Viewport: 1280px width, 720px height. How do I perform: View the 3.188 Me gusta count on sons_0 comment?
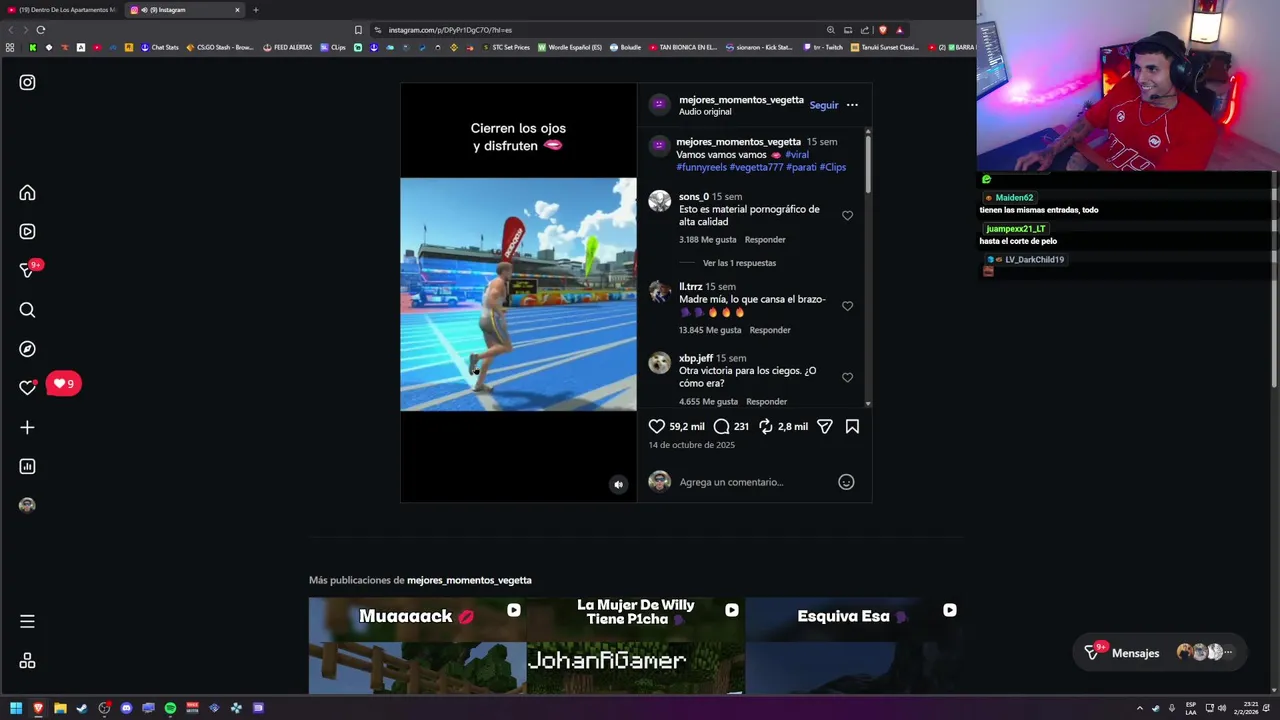707,240
